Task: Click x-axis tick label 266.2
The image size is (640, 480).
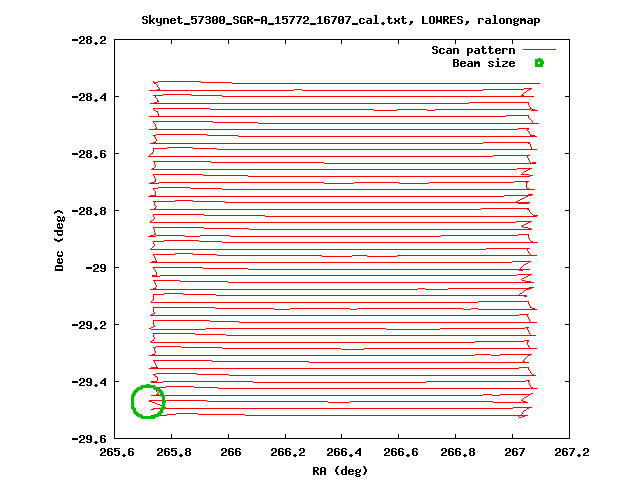Action: coord(288,452)
